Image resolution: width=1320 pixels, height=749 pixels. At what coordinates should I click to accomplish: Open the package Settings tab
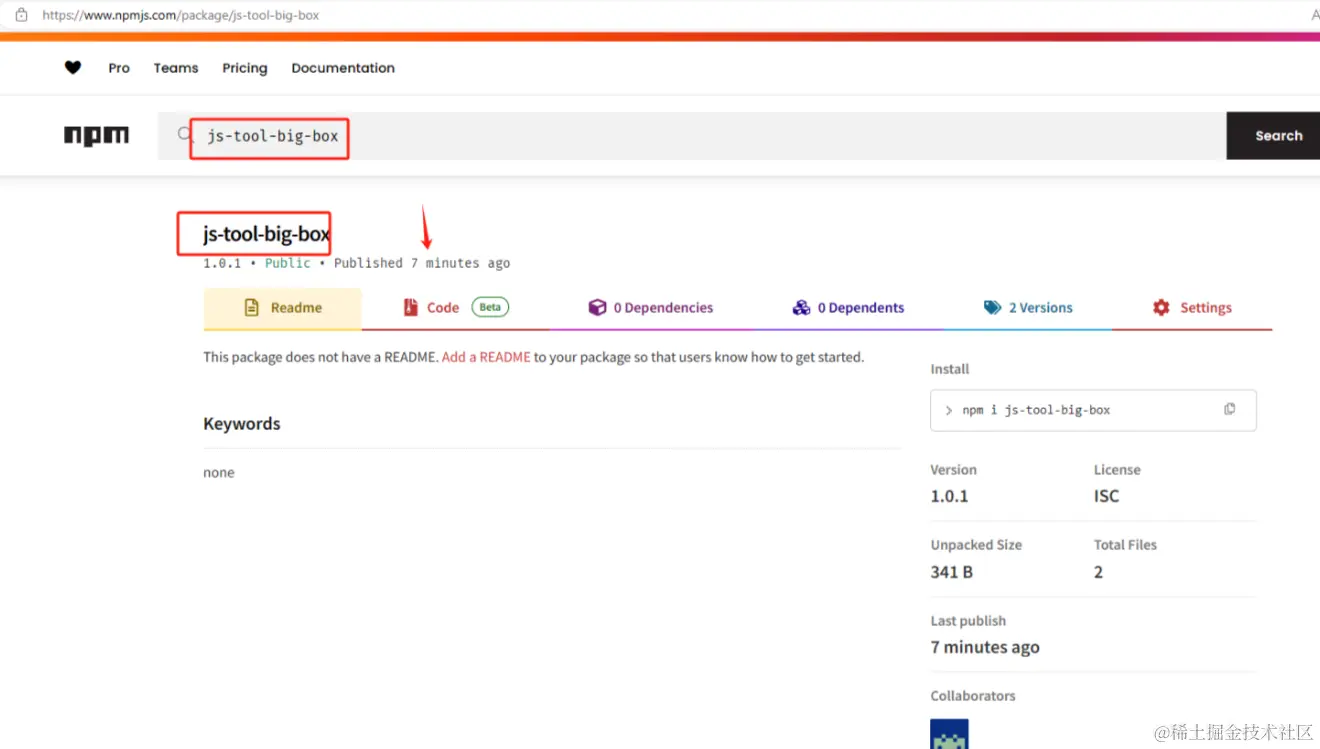click(x=1192, y=308)
